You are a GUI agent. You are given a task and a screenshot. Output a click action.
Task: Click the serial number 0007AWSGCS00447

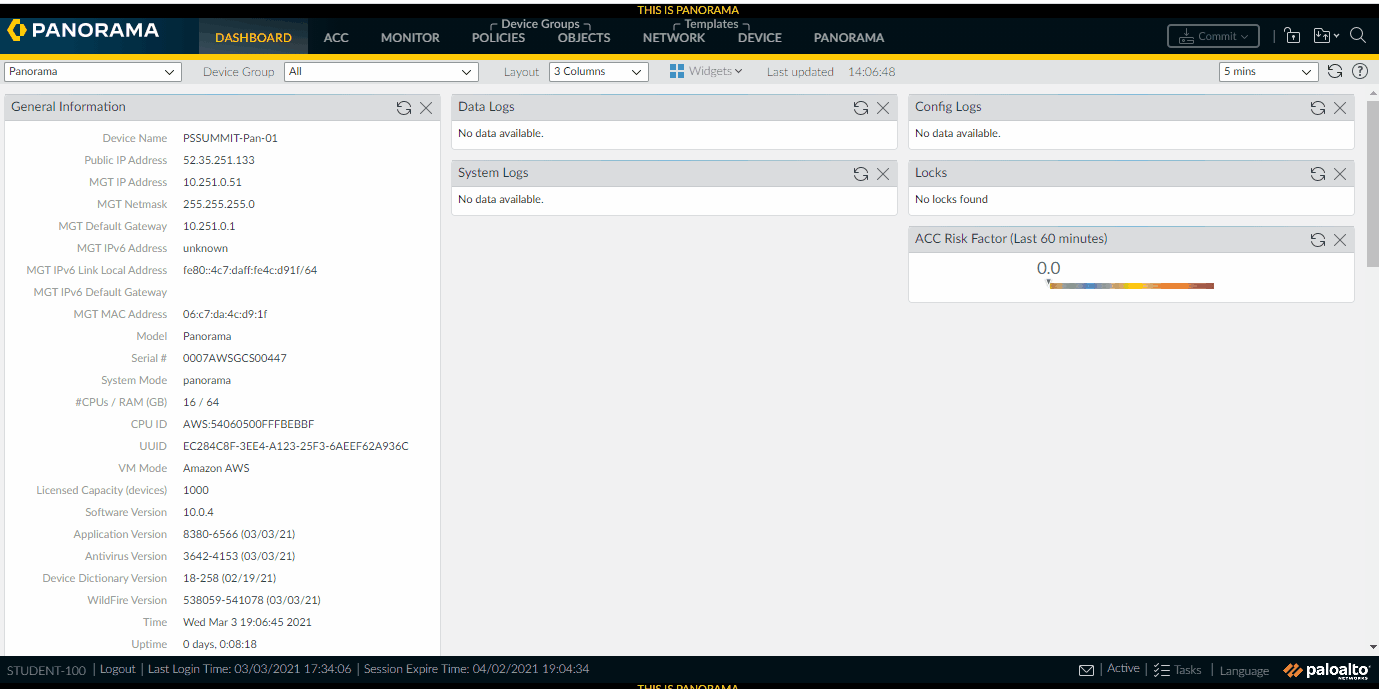click(x=235, y=358)
